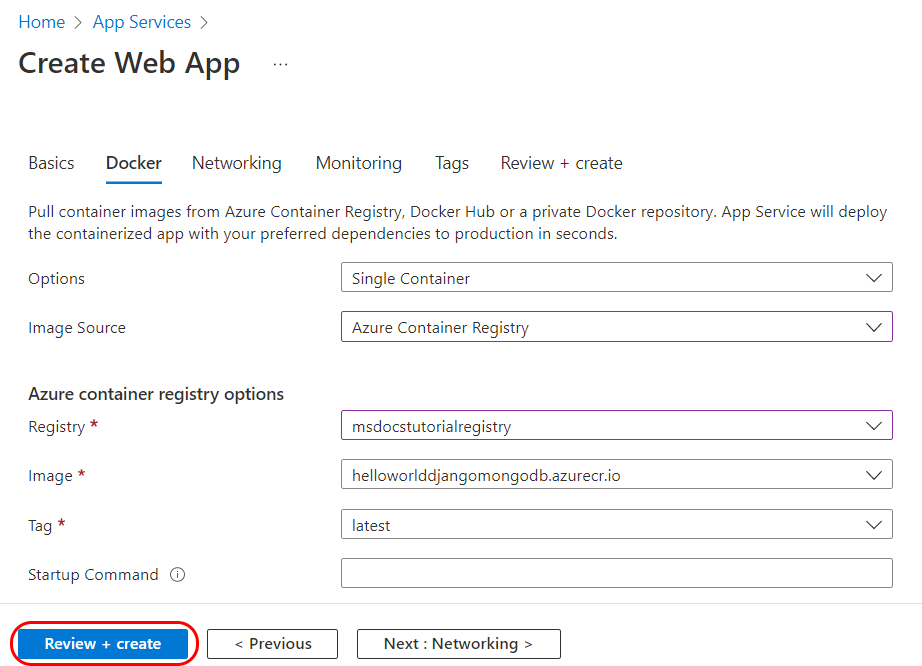Click Next : Networking
922x666 pixels.
tap(458, 643)
